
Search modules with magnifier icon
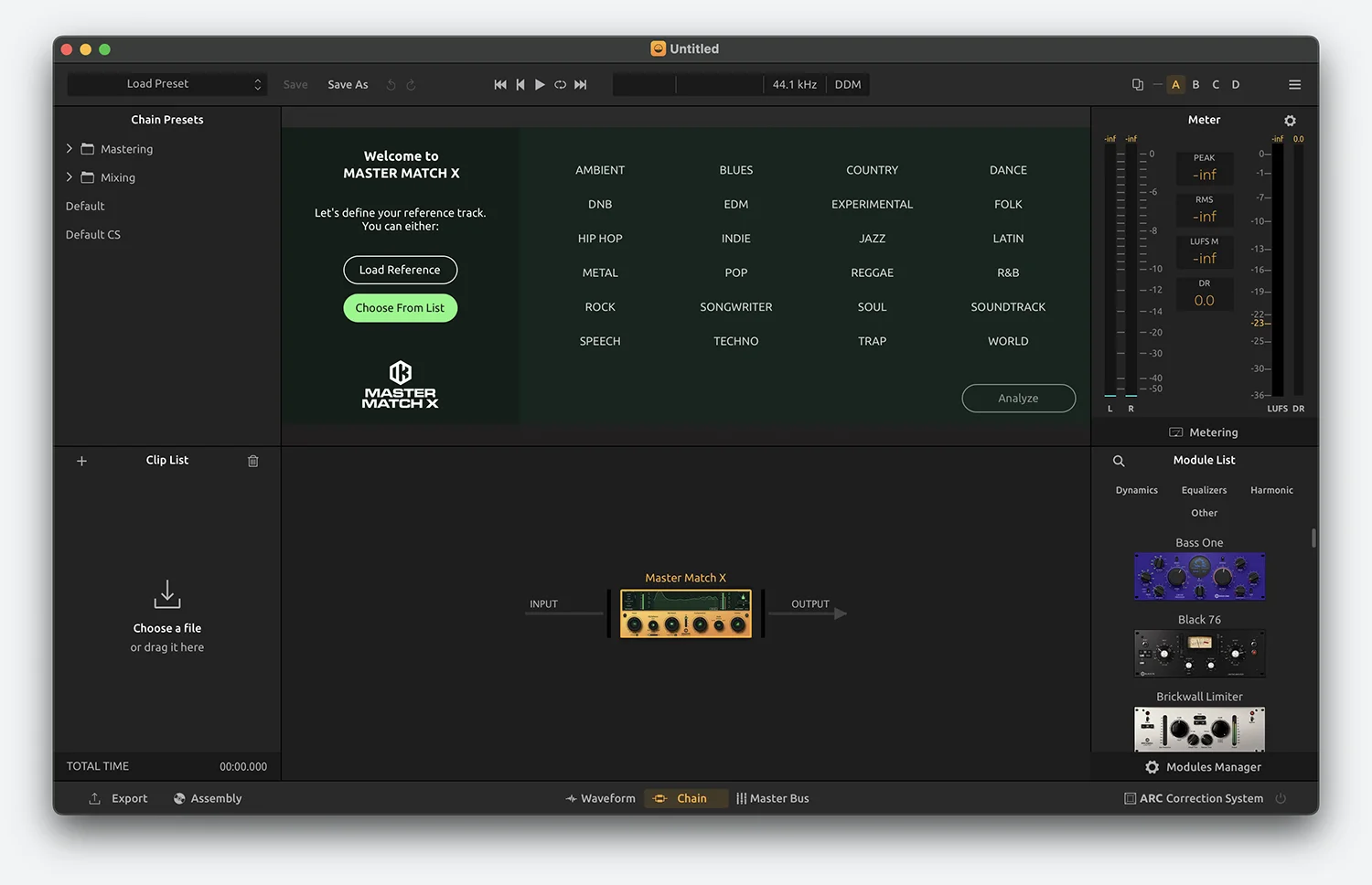tap(1119, 461)
